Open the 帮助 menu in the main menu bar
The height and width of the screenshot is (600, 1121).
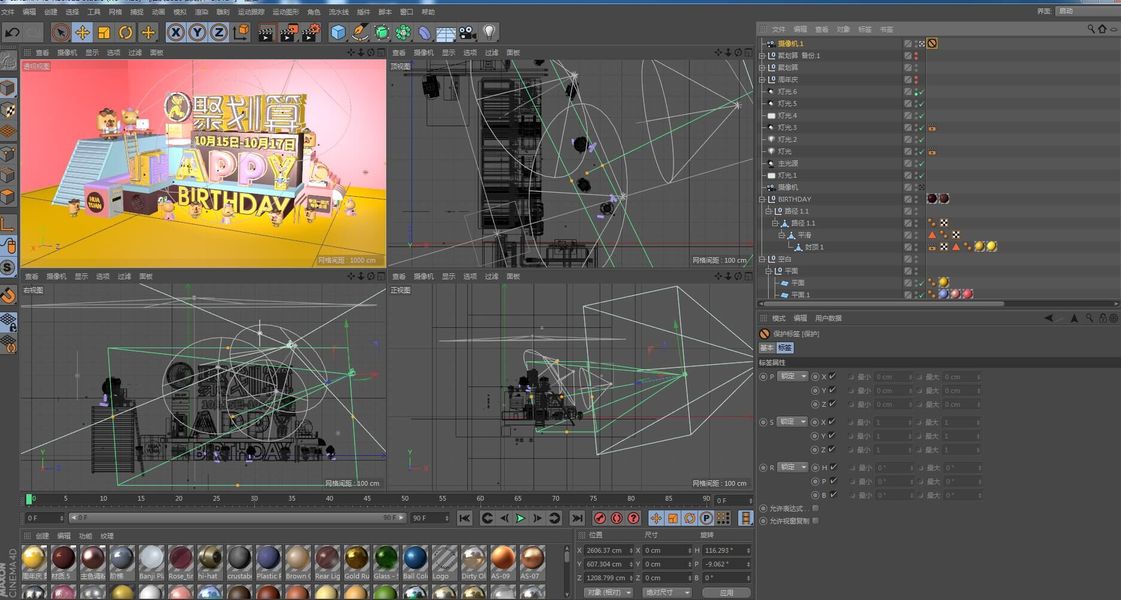[x=428, y=12]
